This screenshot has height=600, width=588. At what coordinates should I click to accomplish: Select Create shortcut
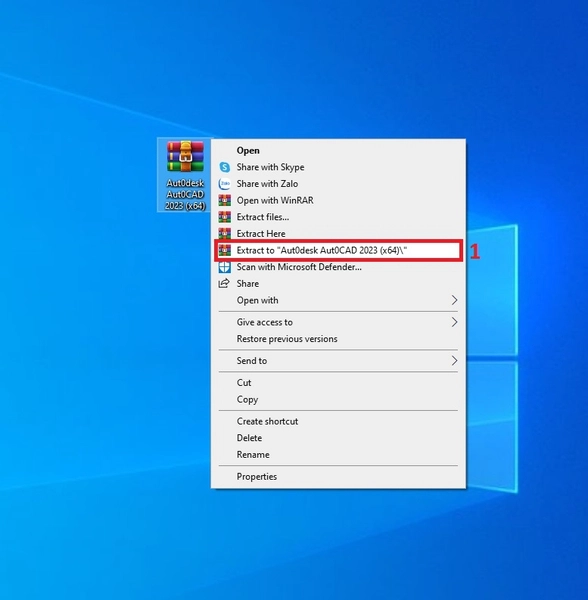[338, 421]
